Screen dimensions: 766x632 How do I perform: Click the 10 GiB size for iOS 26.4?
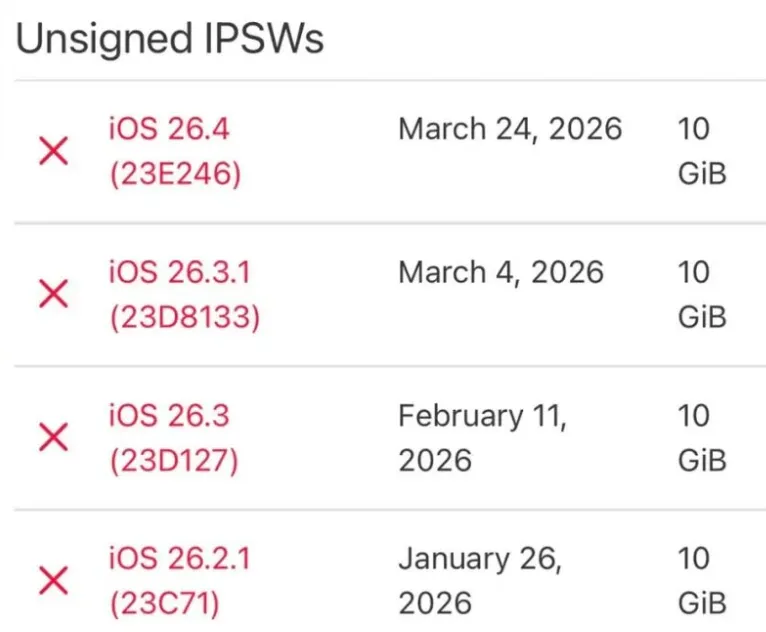pos(702,151)
